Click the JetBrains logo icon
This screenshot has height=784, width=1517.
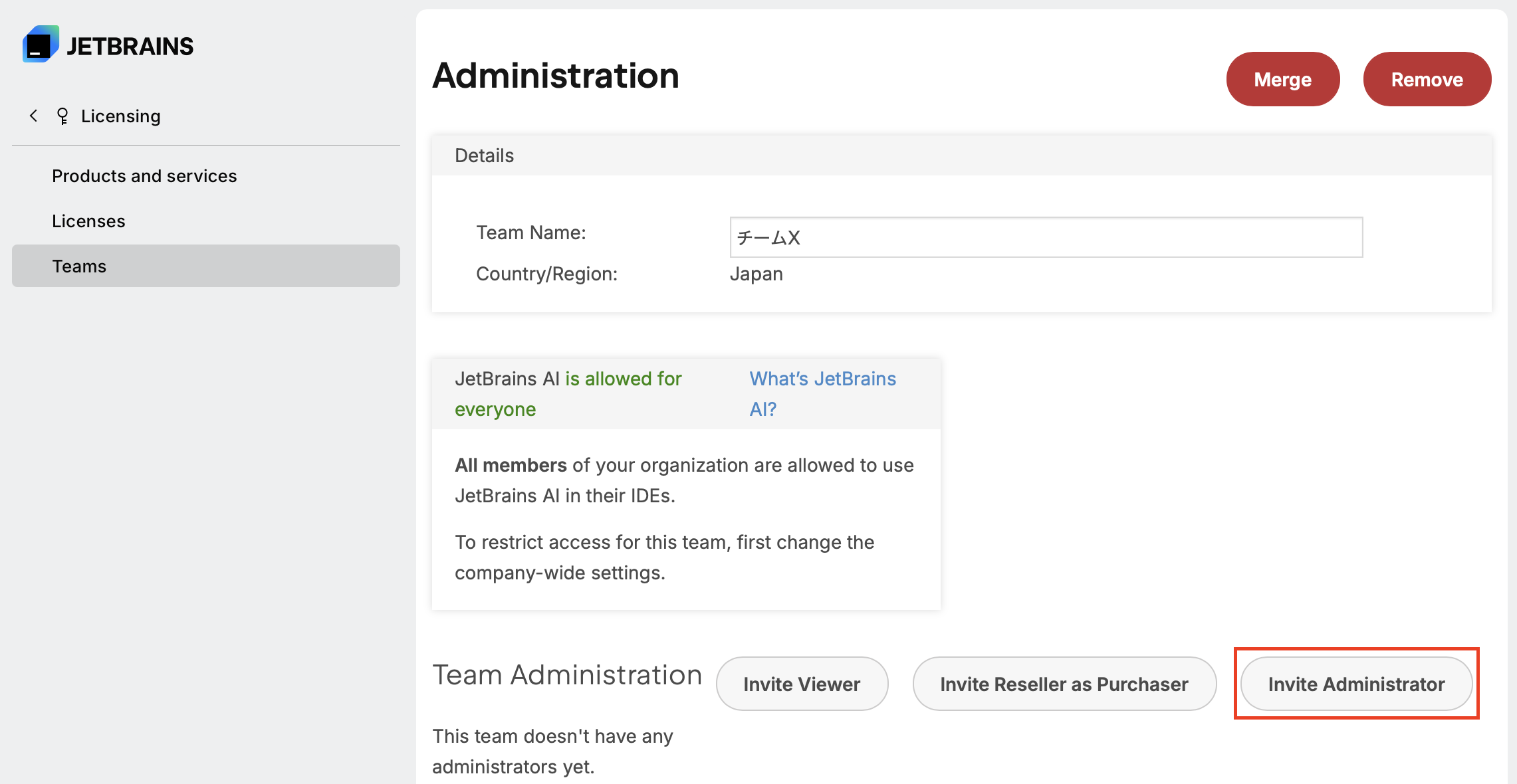[x=41, y=45]
